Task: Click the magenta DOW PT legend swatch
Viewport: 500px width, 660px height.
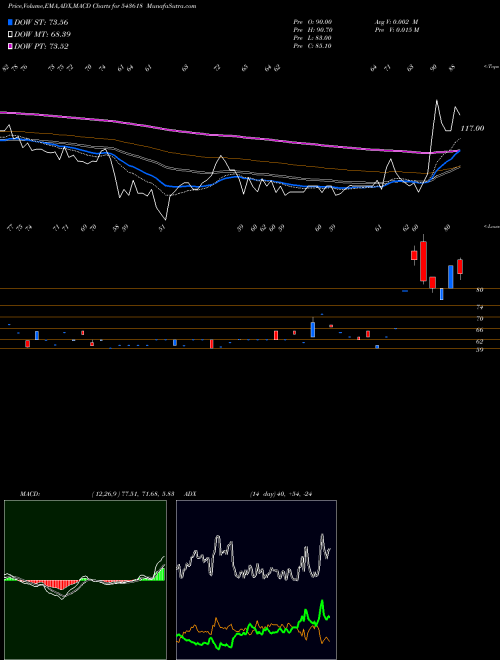Action: (10, 46)
